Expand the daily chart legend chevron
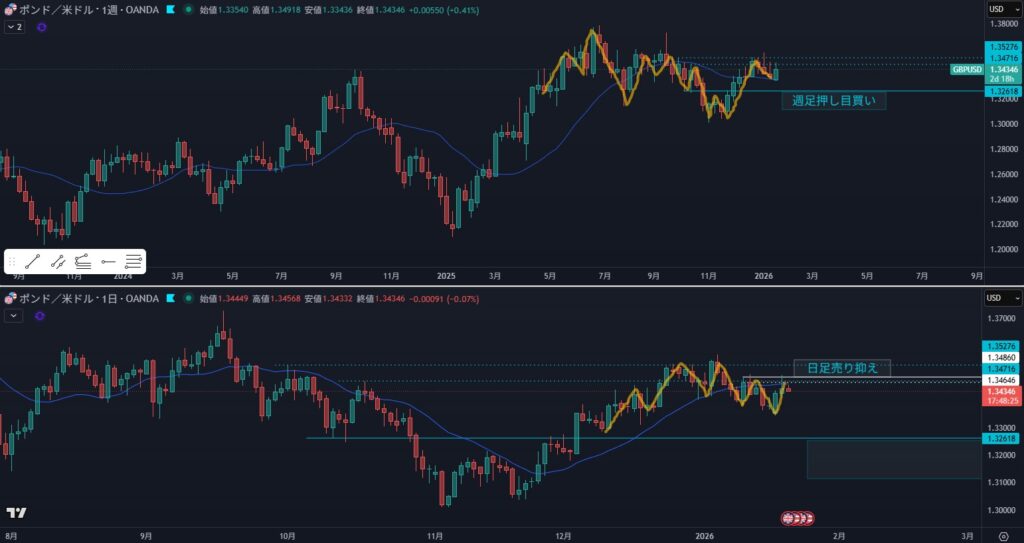The width and height of the screenshot is (1024, 543). click(x=13, y=315)
